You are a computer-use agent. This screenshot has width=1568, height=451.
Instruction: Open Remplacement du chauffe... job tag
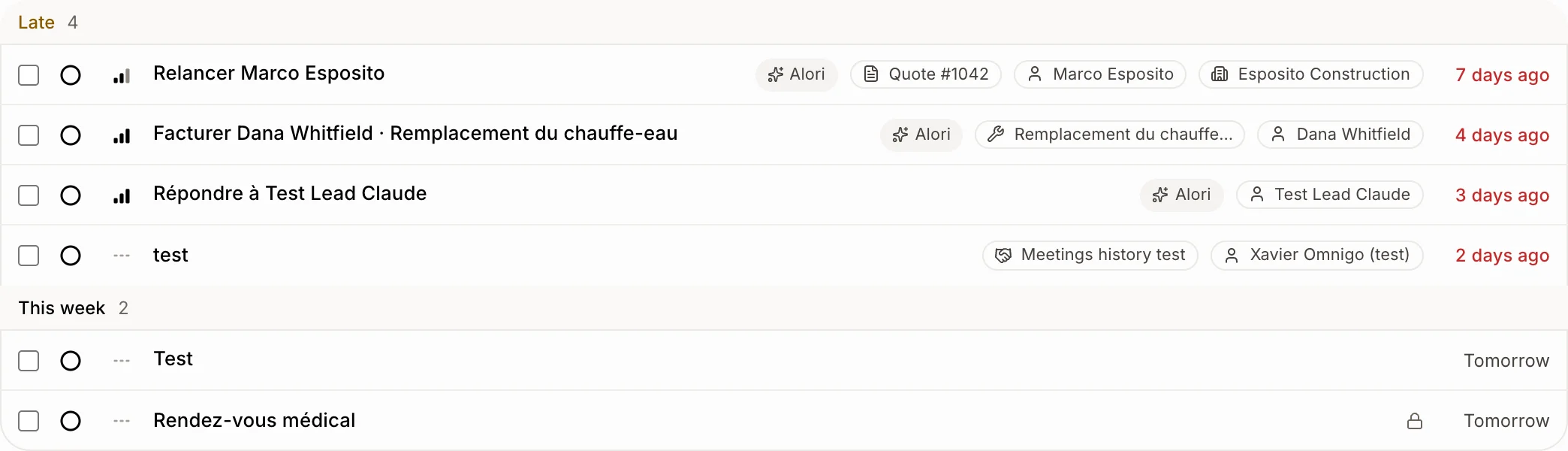click(1110, 135)
